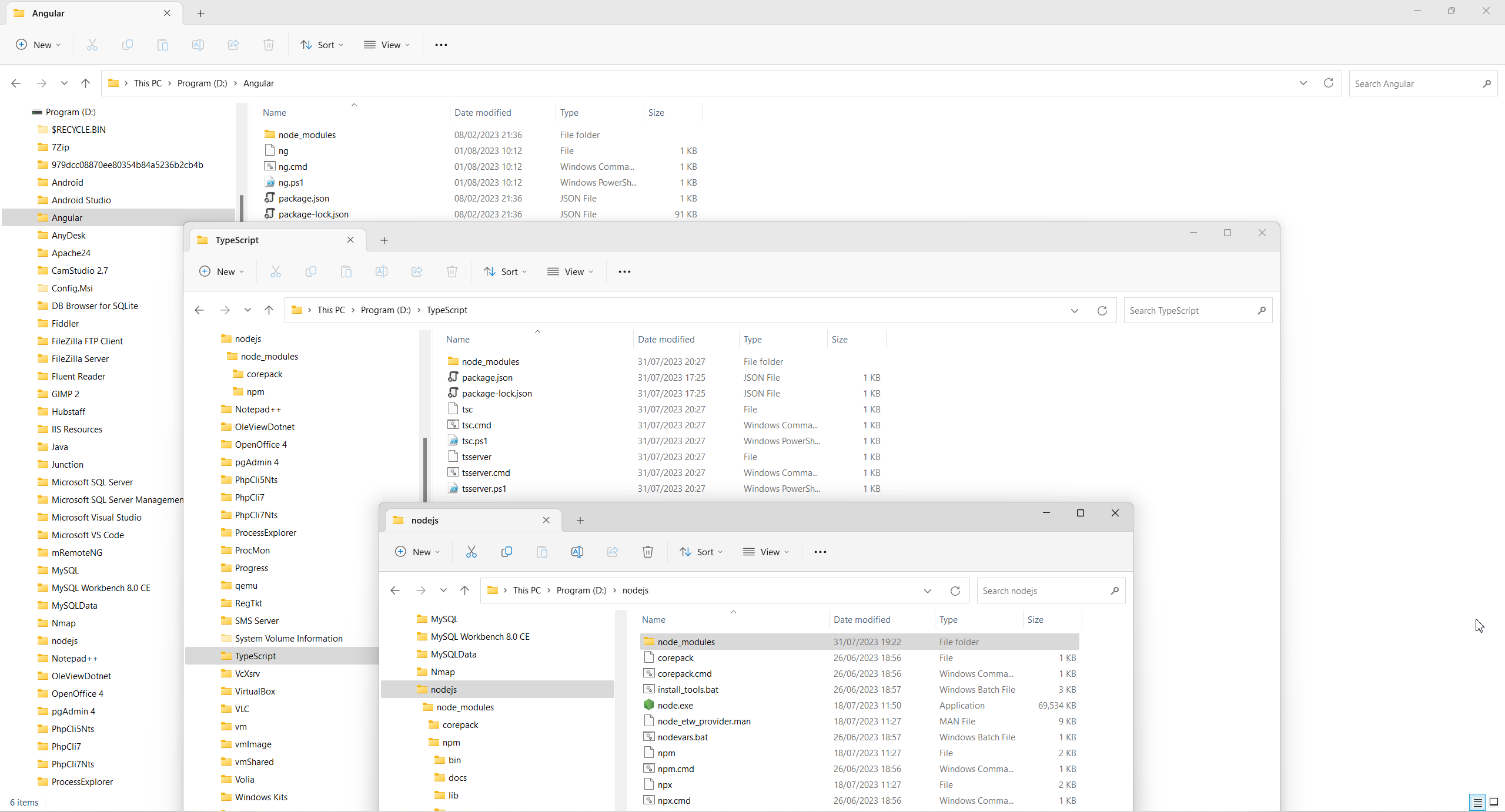The height and width of the screenshot is (812, 1505).
Task: Click Copy icon in nodejs window toolbar
Action: click(506, 552)
